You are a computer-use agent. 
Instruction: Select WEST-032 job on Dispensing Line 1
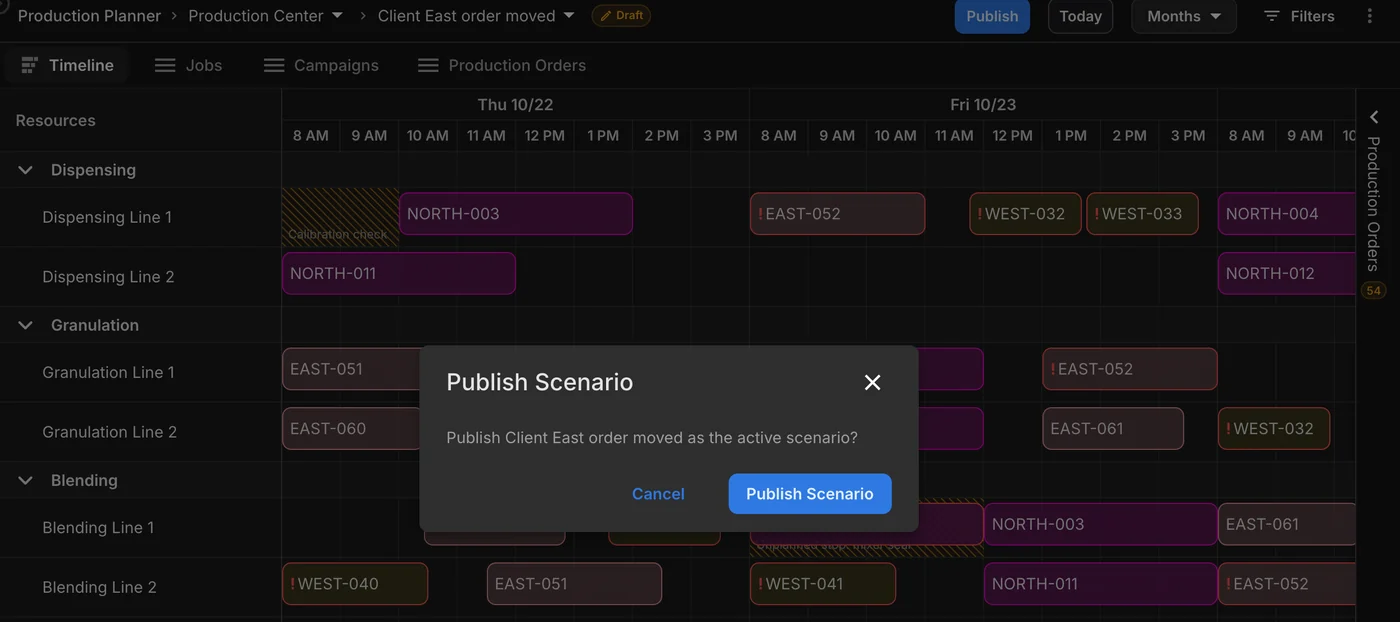pyautogui.click(x=1025, y=213)
